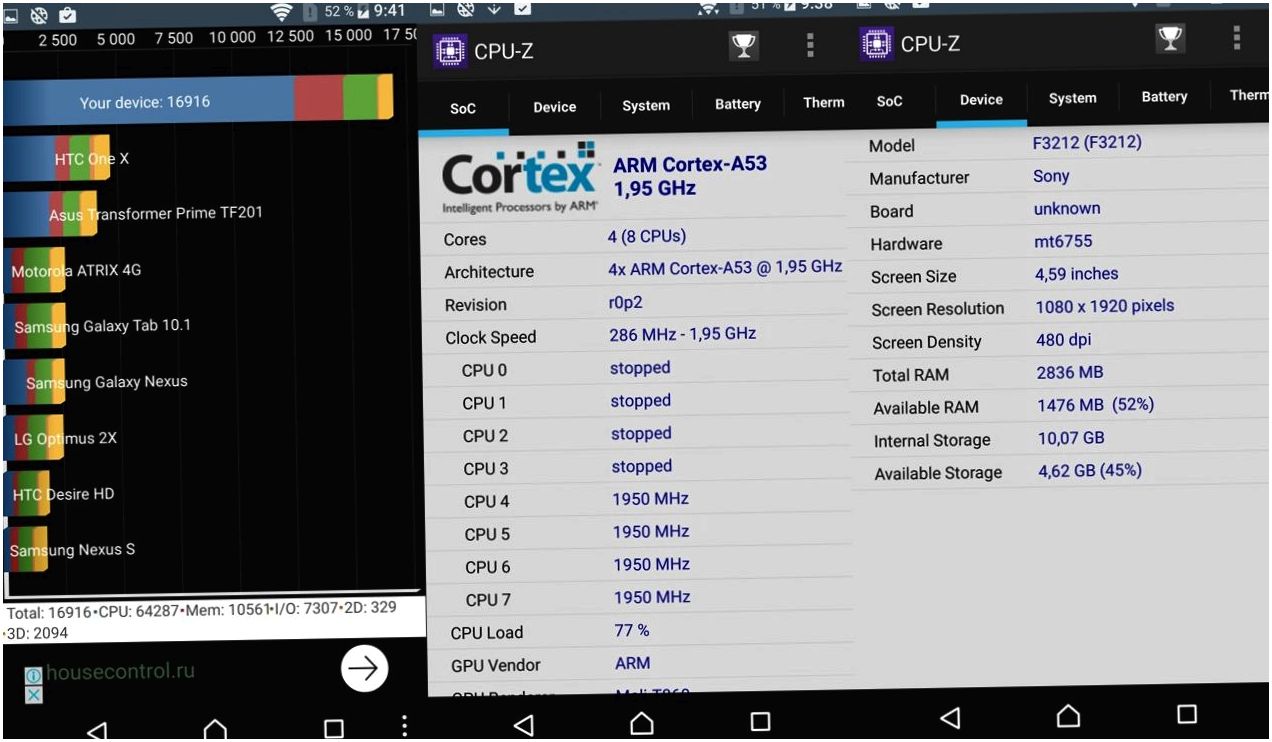Tap the Available Storage value '4,62 GB (45%)'
The image size is (1272, 742).
(1090, 470)
